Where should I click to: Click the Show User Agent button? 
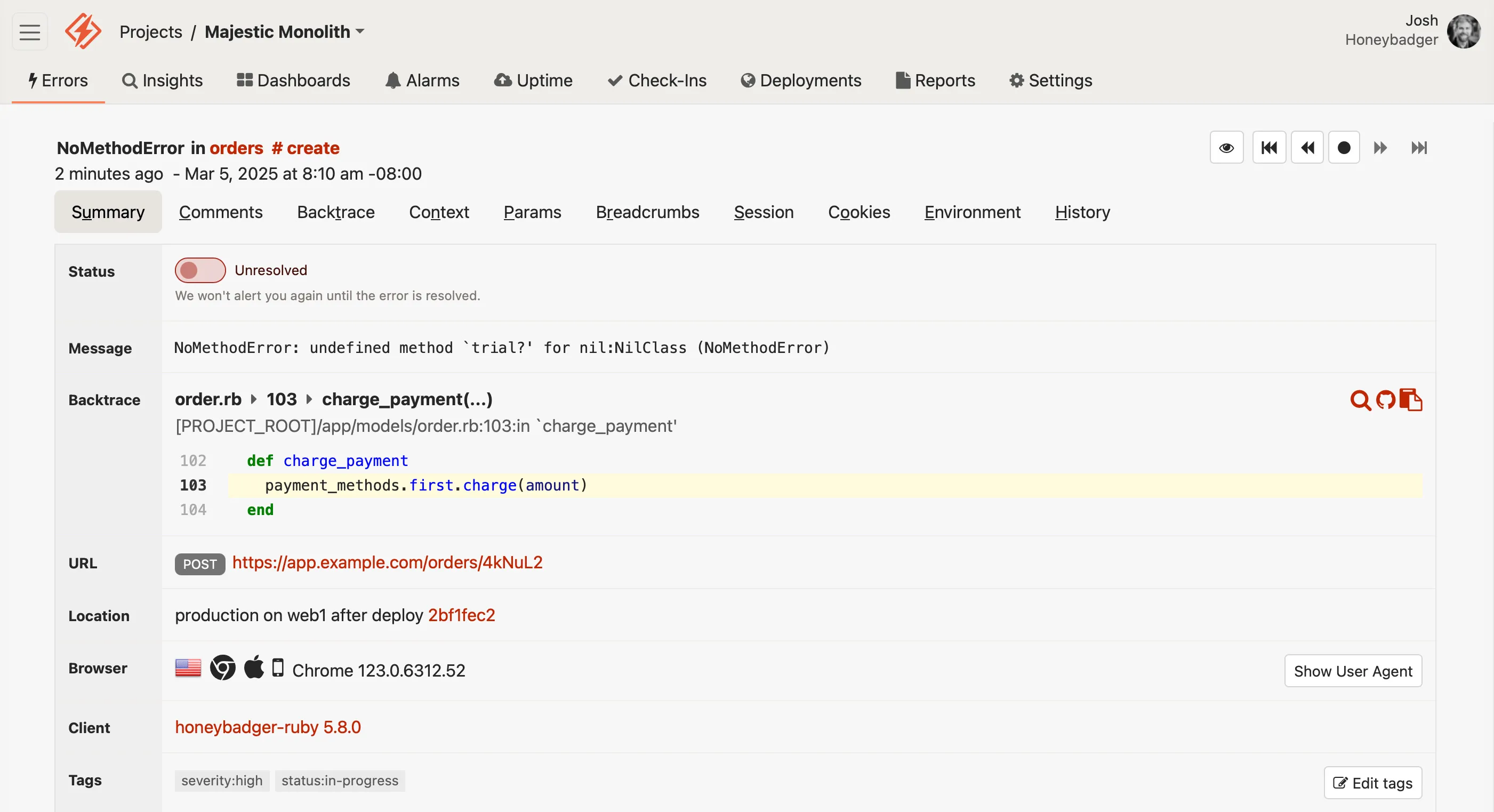coord(1353,671)
